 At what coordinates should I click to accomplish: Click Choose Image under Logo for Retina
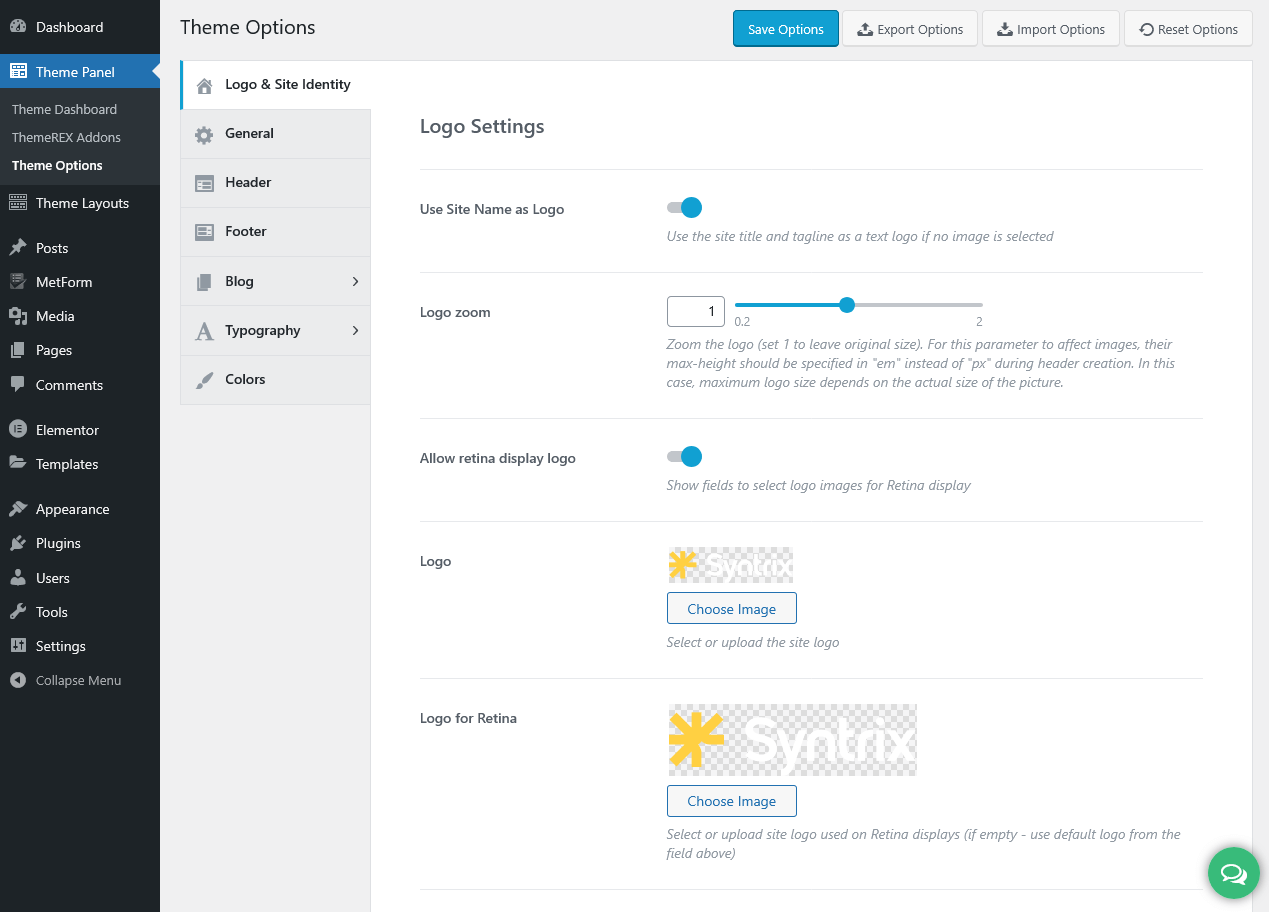(731, 801)
